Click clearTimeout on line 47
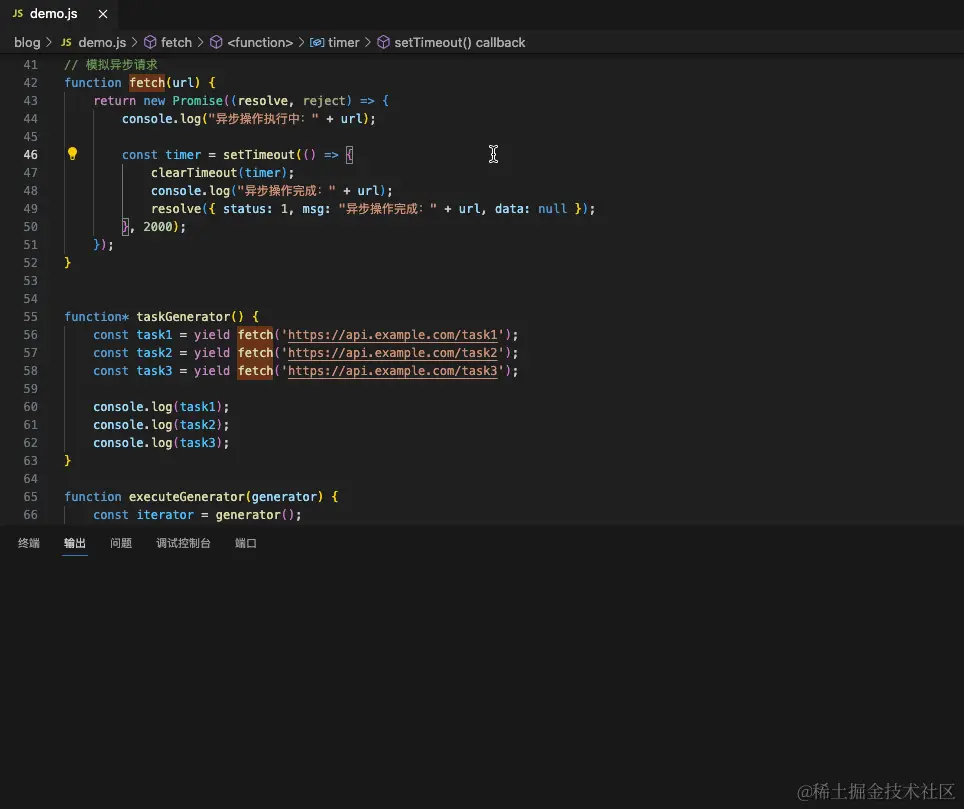964x809 pixels. [194, 173]
